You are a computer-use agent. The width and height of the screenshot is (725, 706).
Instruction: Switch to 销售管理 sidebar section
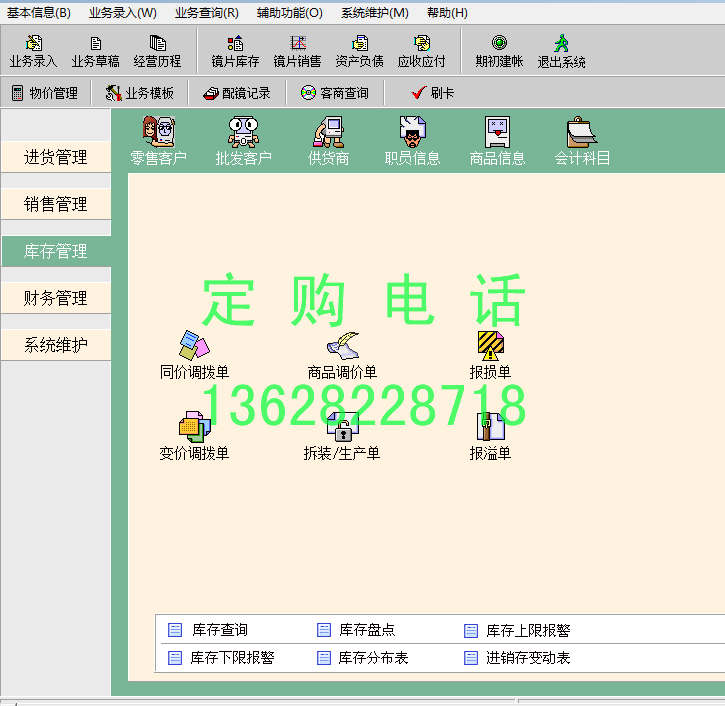pos(55,204)
